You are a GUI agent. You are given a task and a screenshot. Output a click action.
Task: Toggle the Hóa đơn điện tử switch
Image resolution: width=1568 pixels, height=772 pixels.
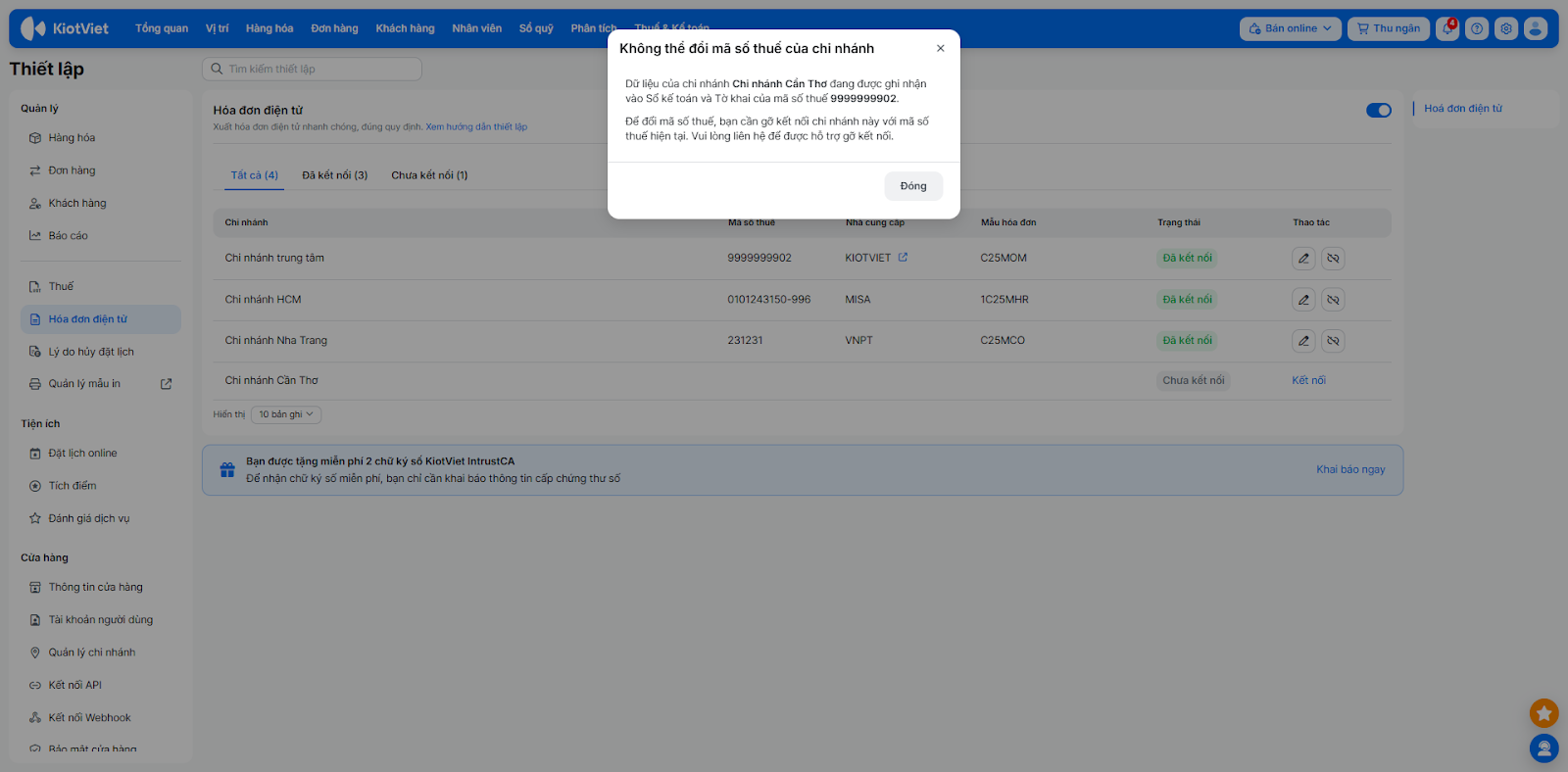click(1379, 110)
